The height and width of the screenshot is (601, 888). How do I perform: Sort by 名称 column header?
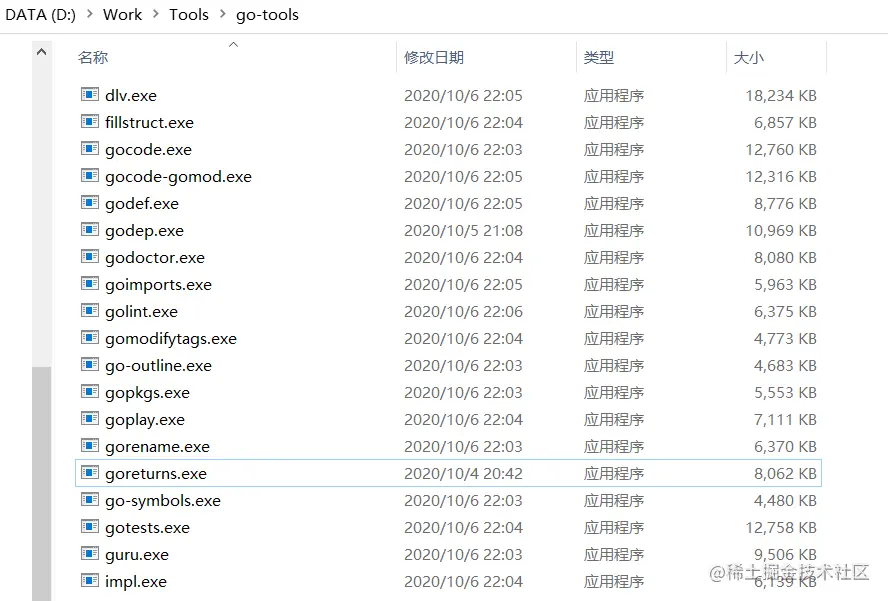click(x=92, y=57)
